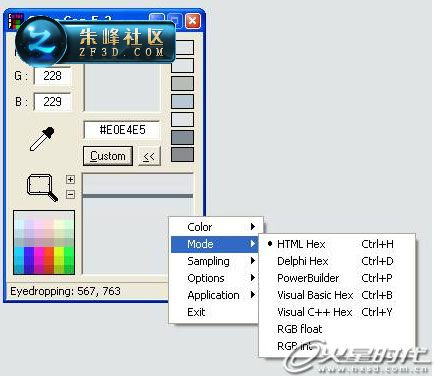Pick the dark gray history swatch
The height and width of the screenshot is (376, 434).
pos(182,155)
